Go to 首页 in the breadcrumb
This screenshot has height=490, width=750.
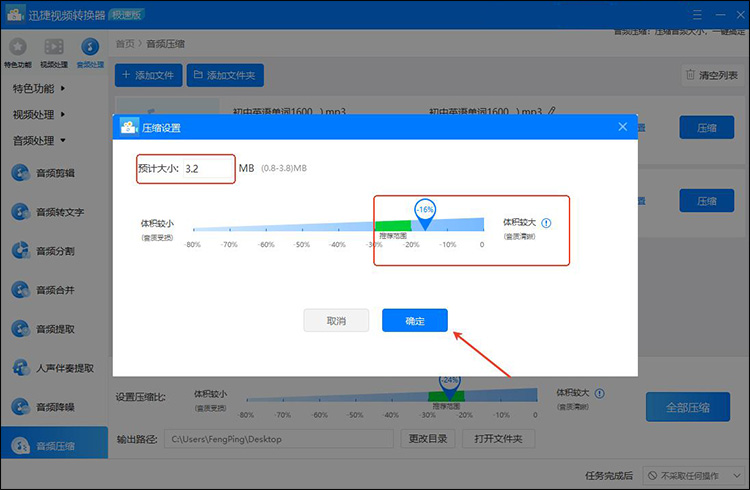125,44
